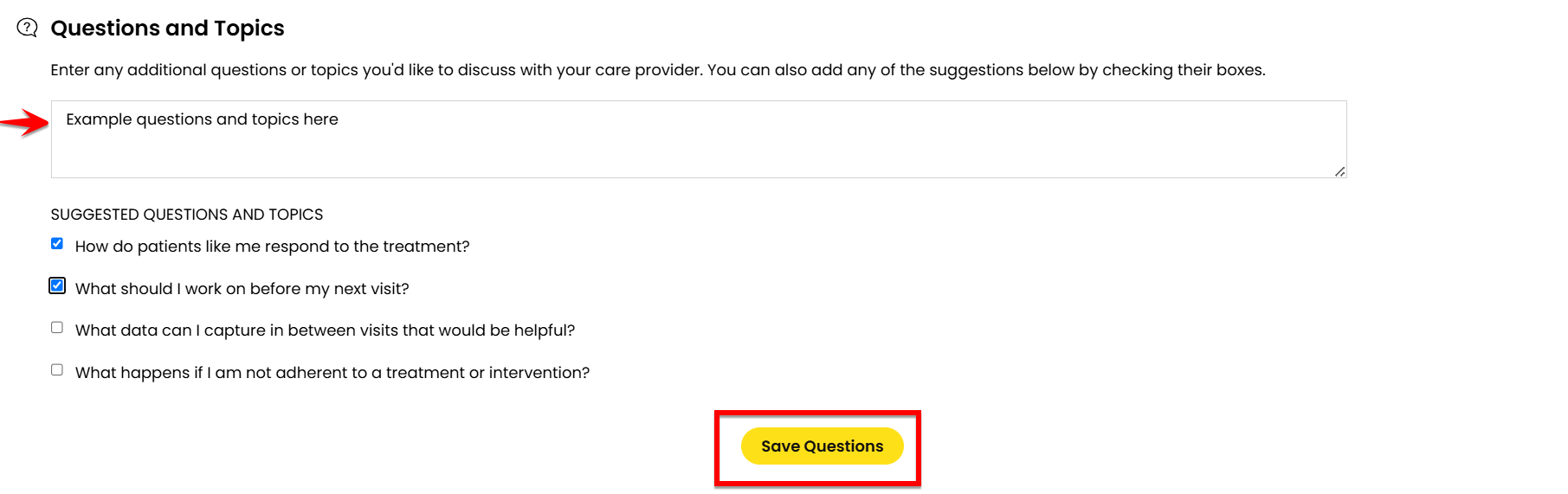1568x494 pixels.
Task: Enable the "not adherent to a treatment" checkbox
Action: pyautogui.click(x=57, y=370)
